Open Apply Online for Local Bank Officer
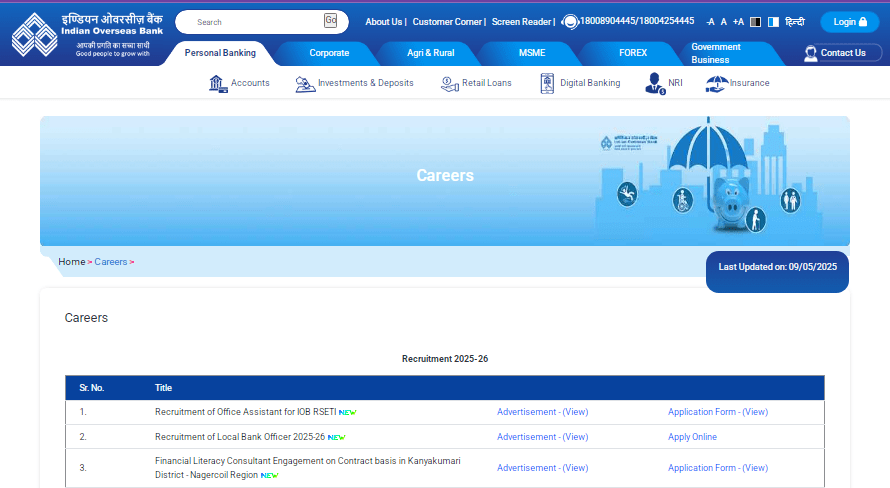The image size is (890, 488). point(692,437)
